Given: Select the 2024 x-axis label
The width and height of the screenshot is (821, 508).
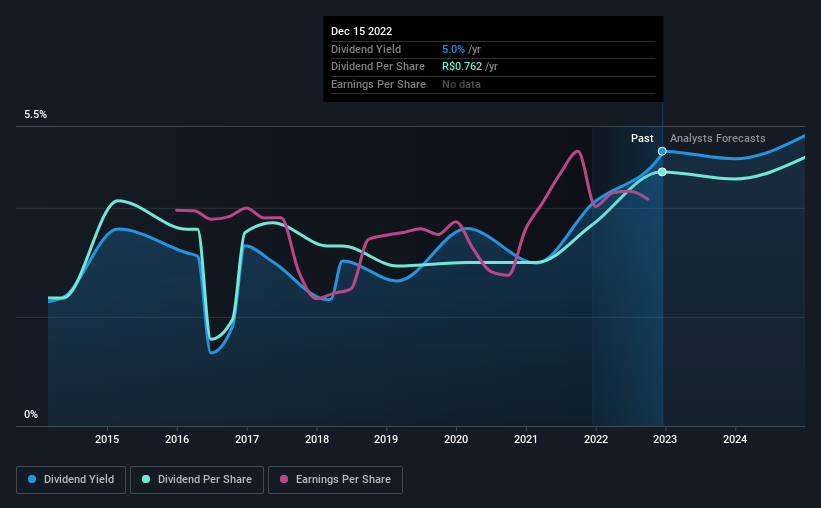Looking at the screenshot, I should click(735, 439).
